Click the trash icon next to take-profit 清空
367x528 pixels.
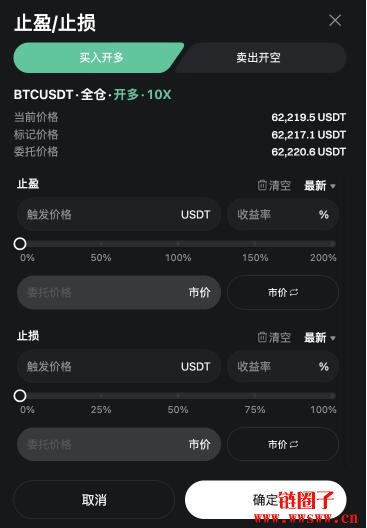click(262, 185)
